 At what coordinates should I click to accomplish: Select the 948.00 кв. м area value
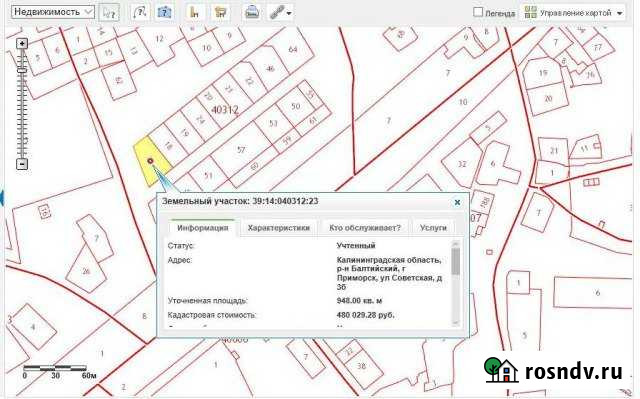pos(359,301)
